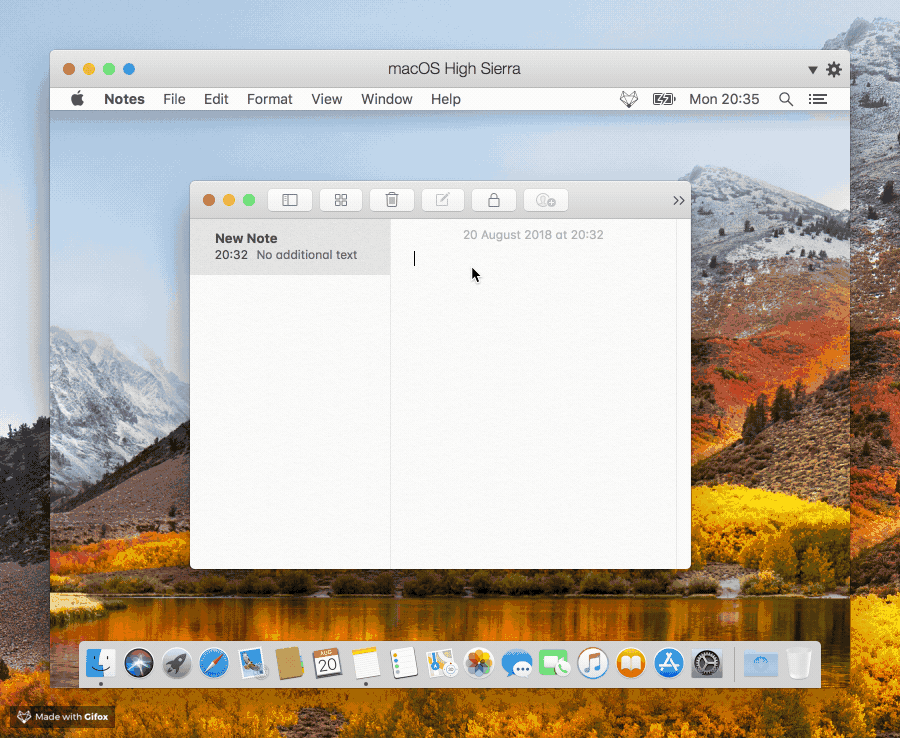Launch Siri from the Dock
Viewport: 900px width, 738px height.
pos(139,663)
